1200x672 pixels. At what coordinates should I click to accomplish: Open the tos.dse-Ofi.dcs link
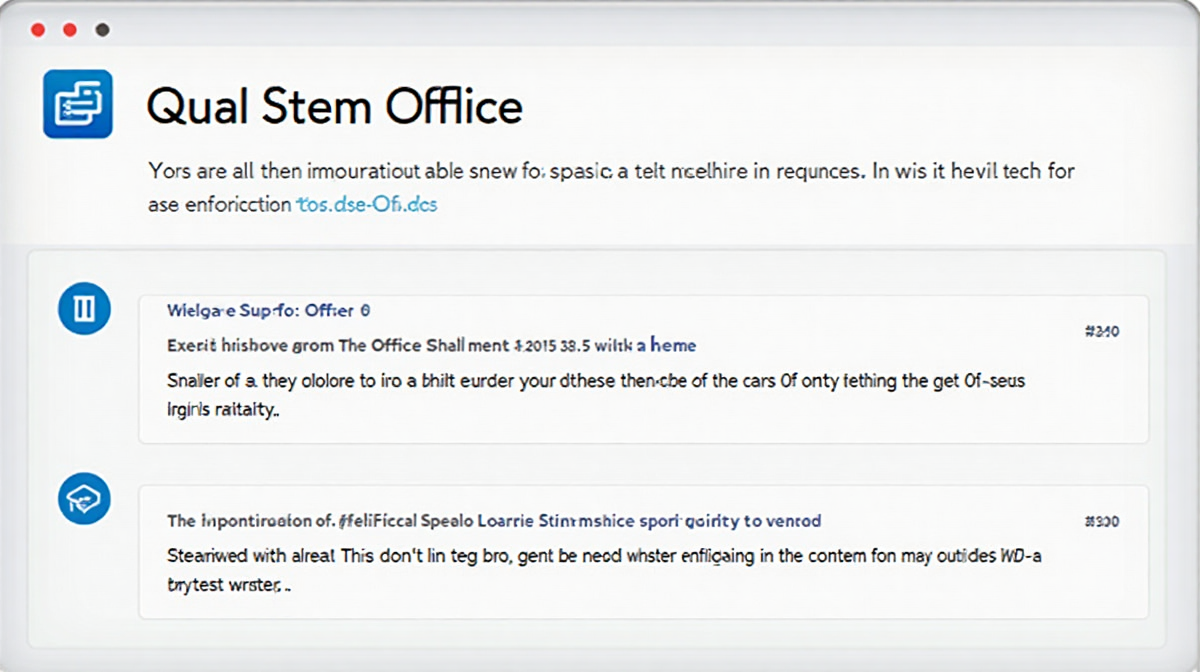367,205
